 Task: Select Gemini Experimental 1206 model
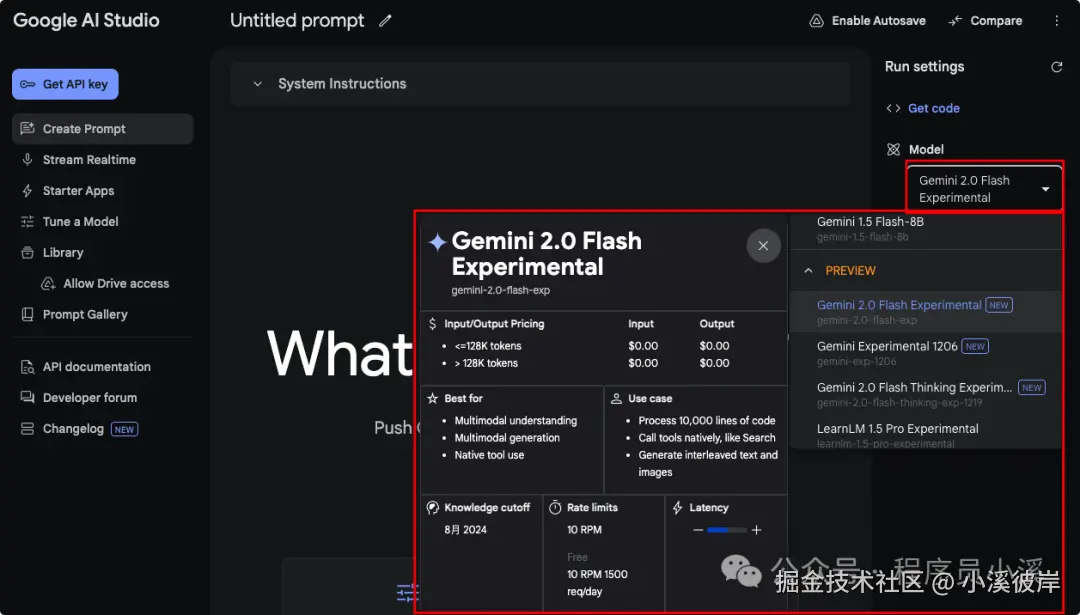[x=926, y=353]
